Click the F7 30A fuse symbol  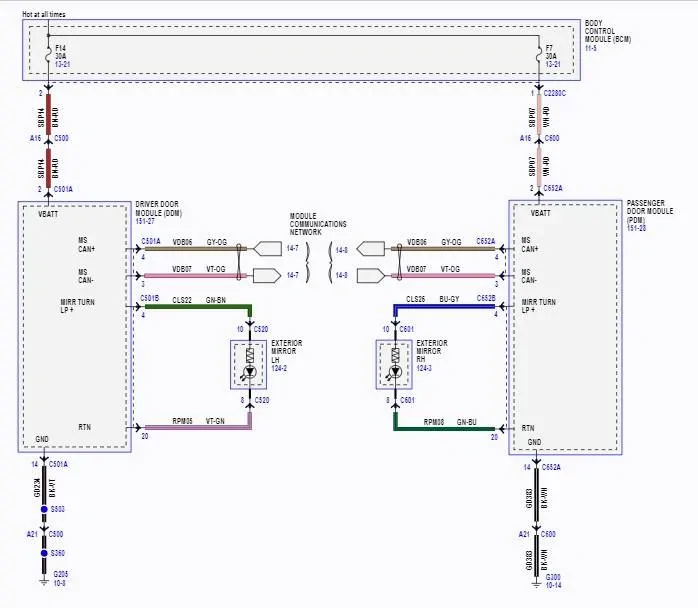pyautogui.click(x=539, y=52)
